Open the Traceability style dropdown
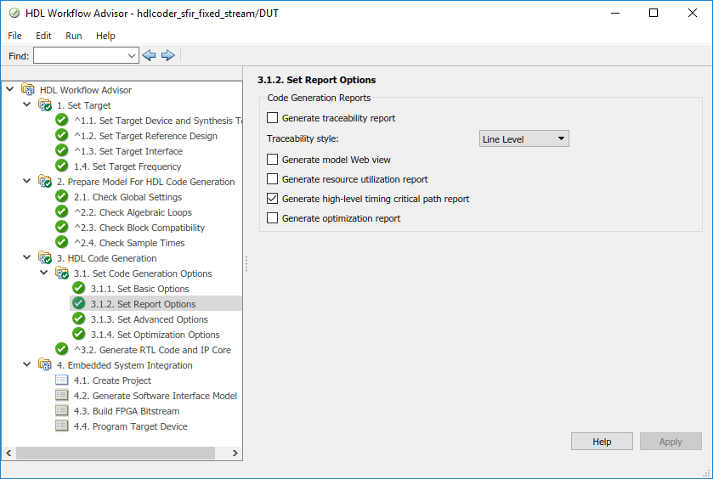This screenshot has width=713, height=479. (x=524, y=139)
